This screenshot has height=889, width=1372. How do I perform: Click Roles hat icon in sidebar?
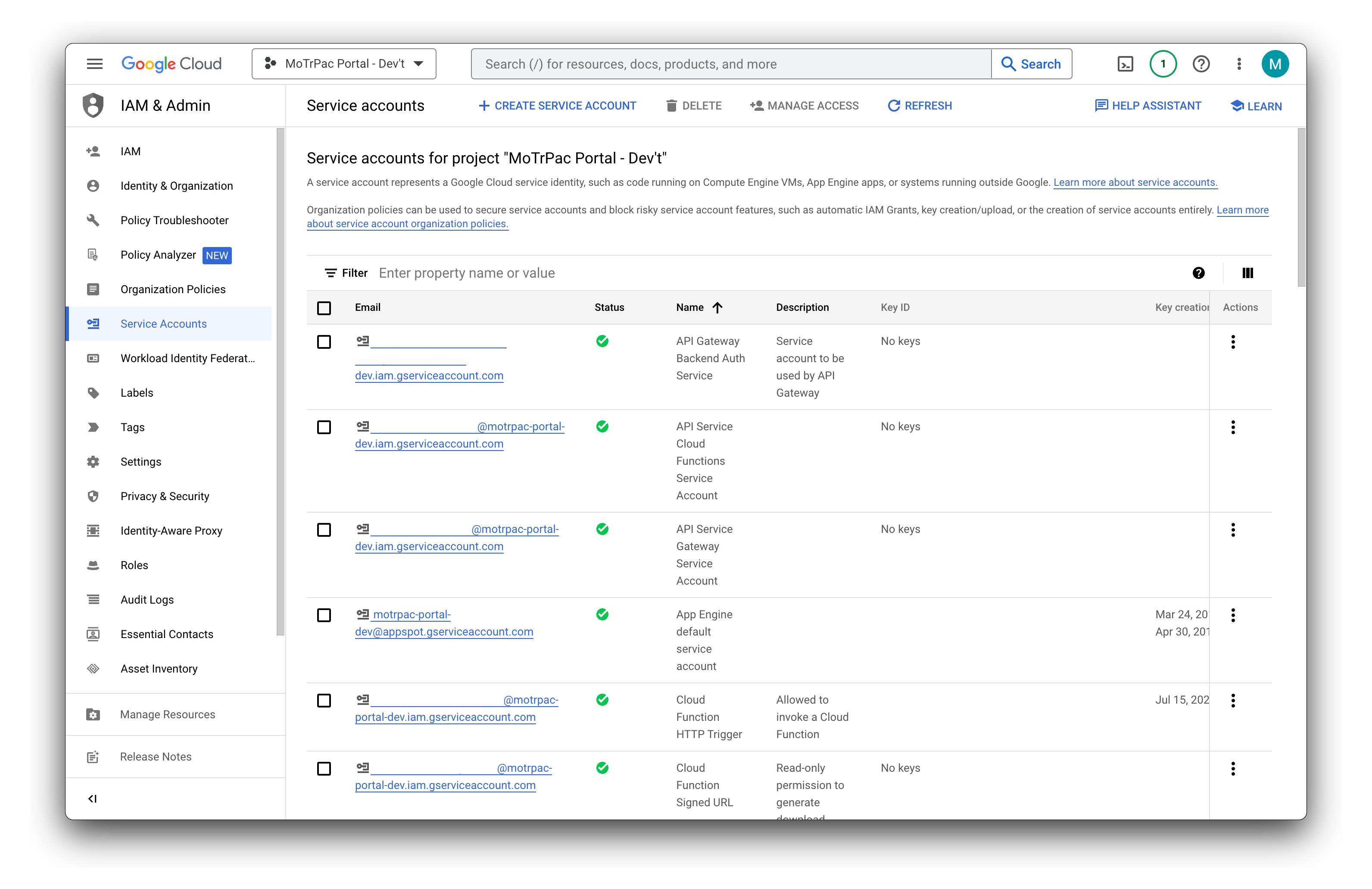click(x=93, y=565)
